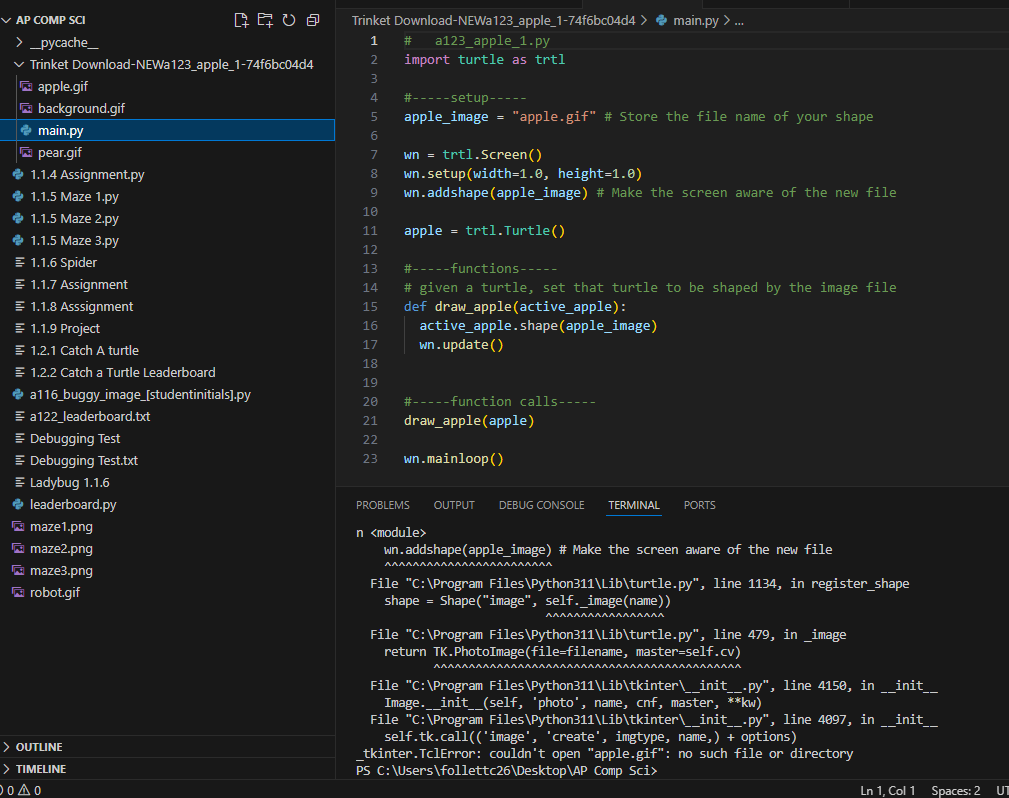The image size is (1009, 798).
Task: Switch to the Problems tab
Action: coord(383,505)
